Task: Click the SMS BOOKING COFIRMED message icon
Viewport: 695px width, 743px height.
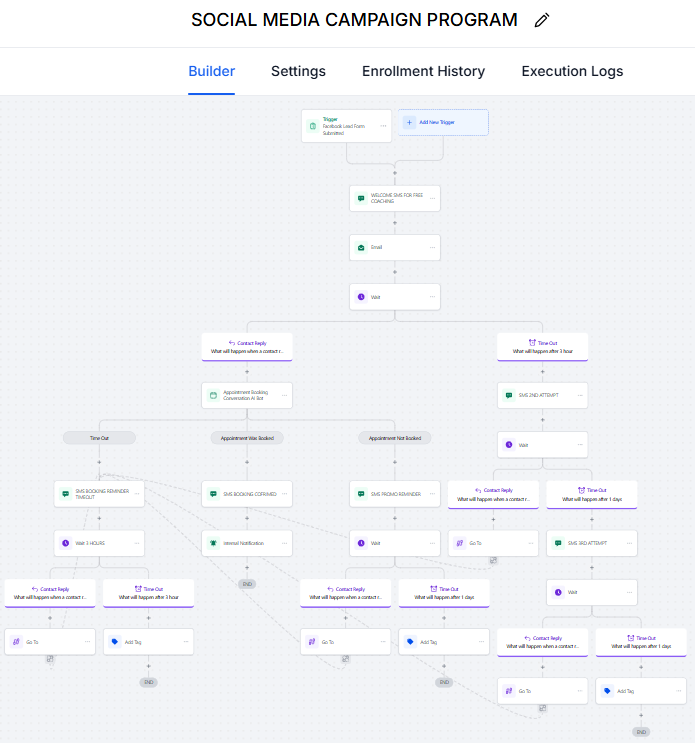Action: [x=213, y=493]
